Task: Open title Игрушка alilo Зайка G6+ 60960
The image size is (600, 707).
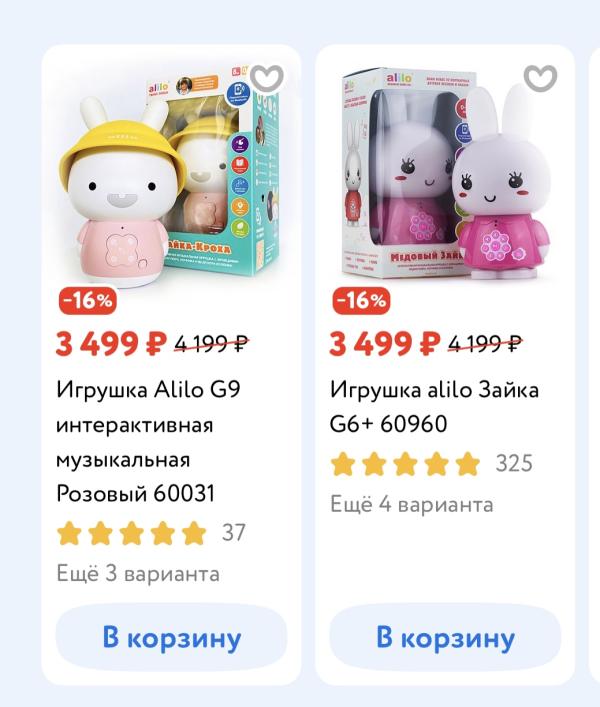Action: tap(434, 407)
